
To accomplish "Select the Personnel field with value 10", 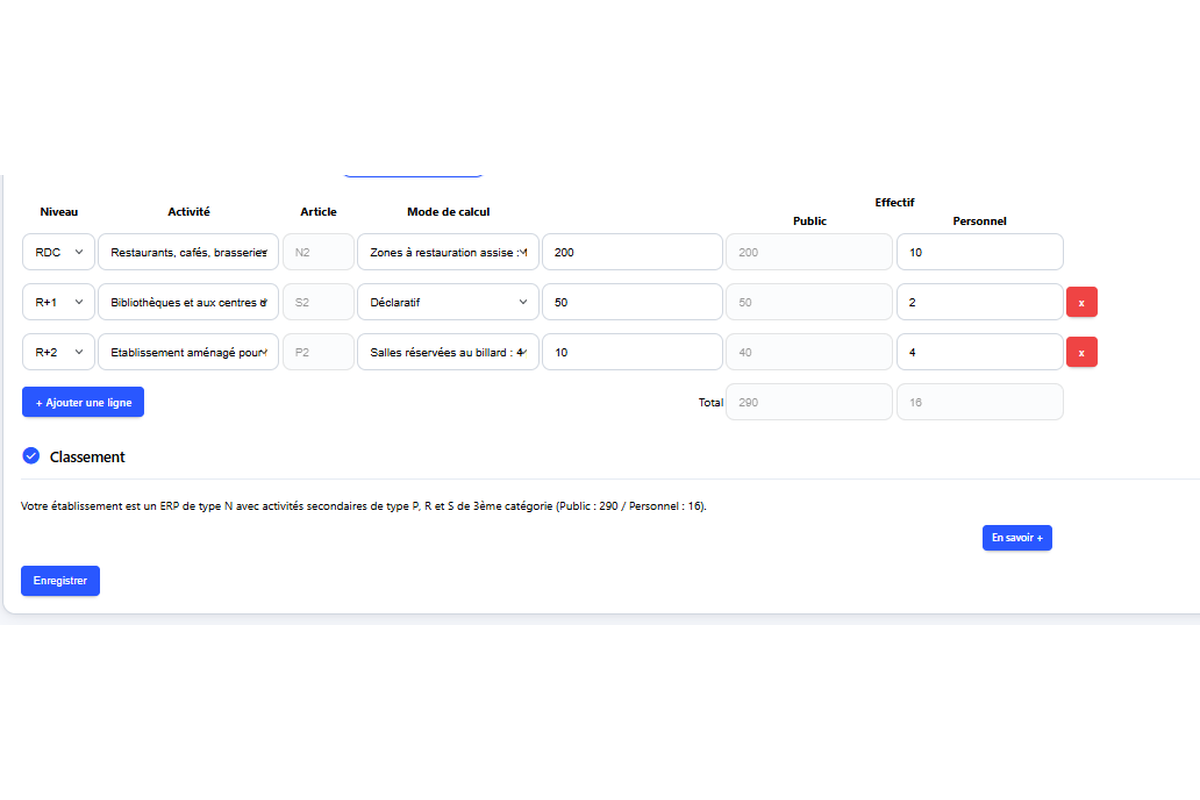I will click(x=979, y=252).
